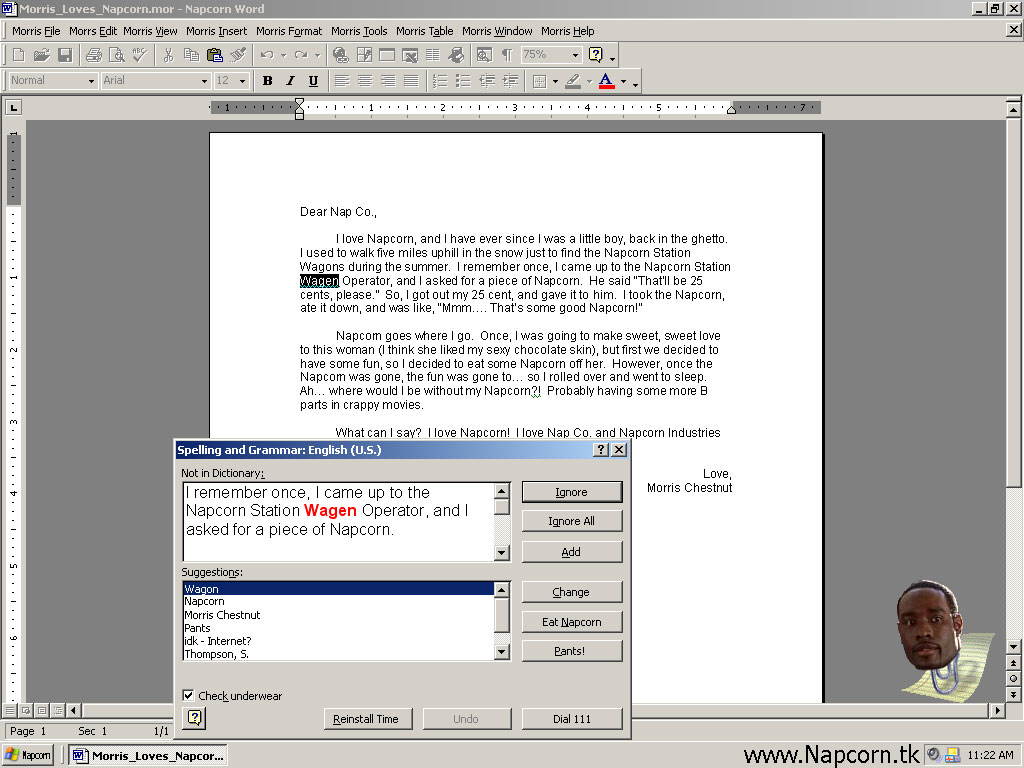Screen dimensions: 1024x768
Task: Click the Ignore All button
Action: (x=571, y=521)
